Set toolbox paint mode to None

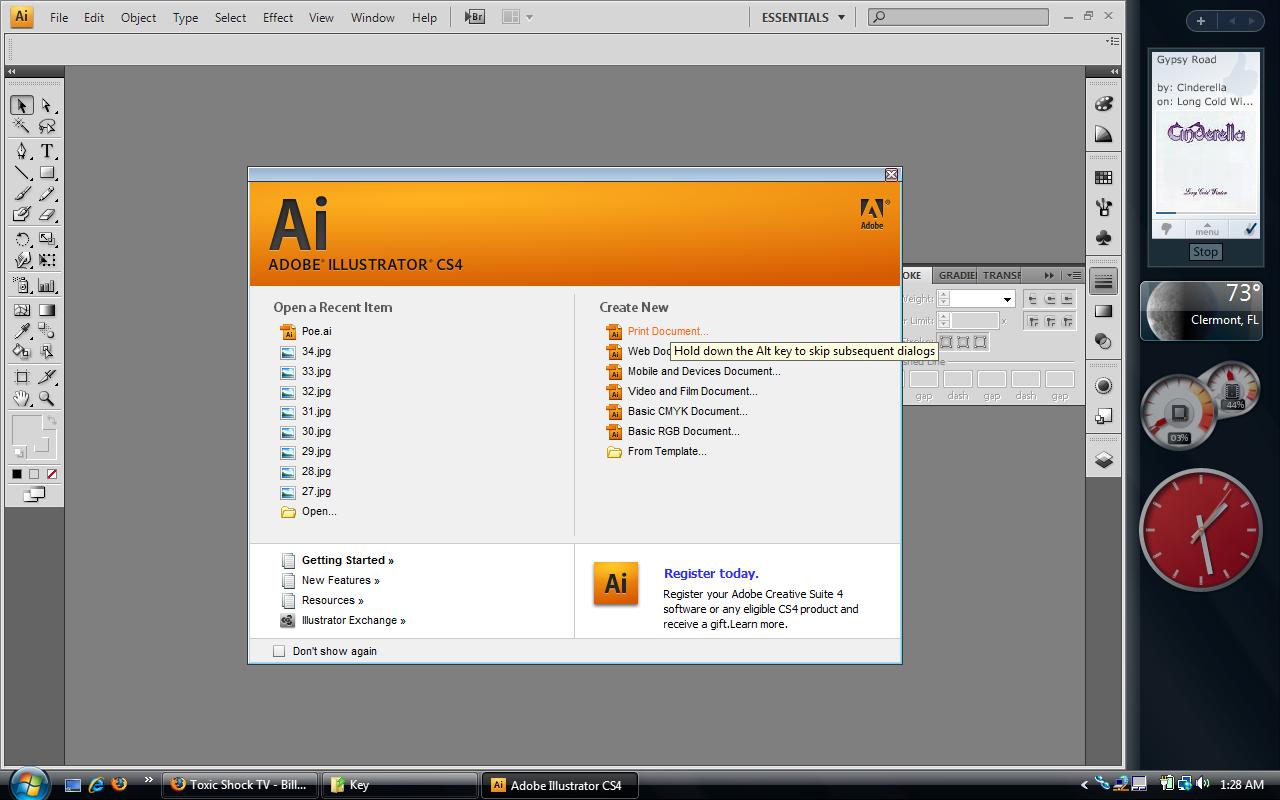tap(51, 474)
